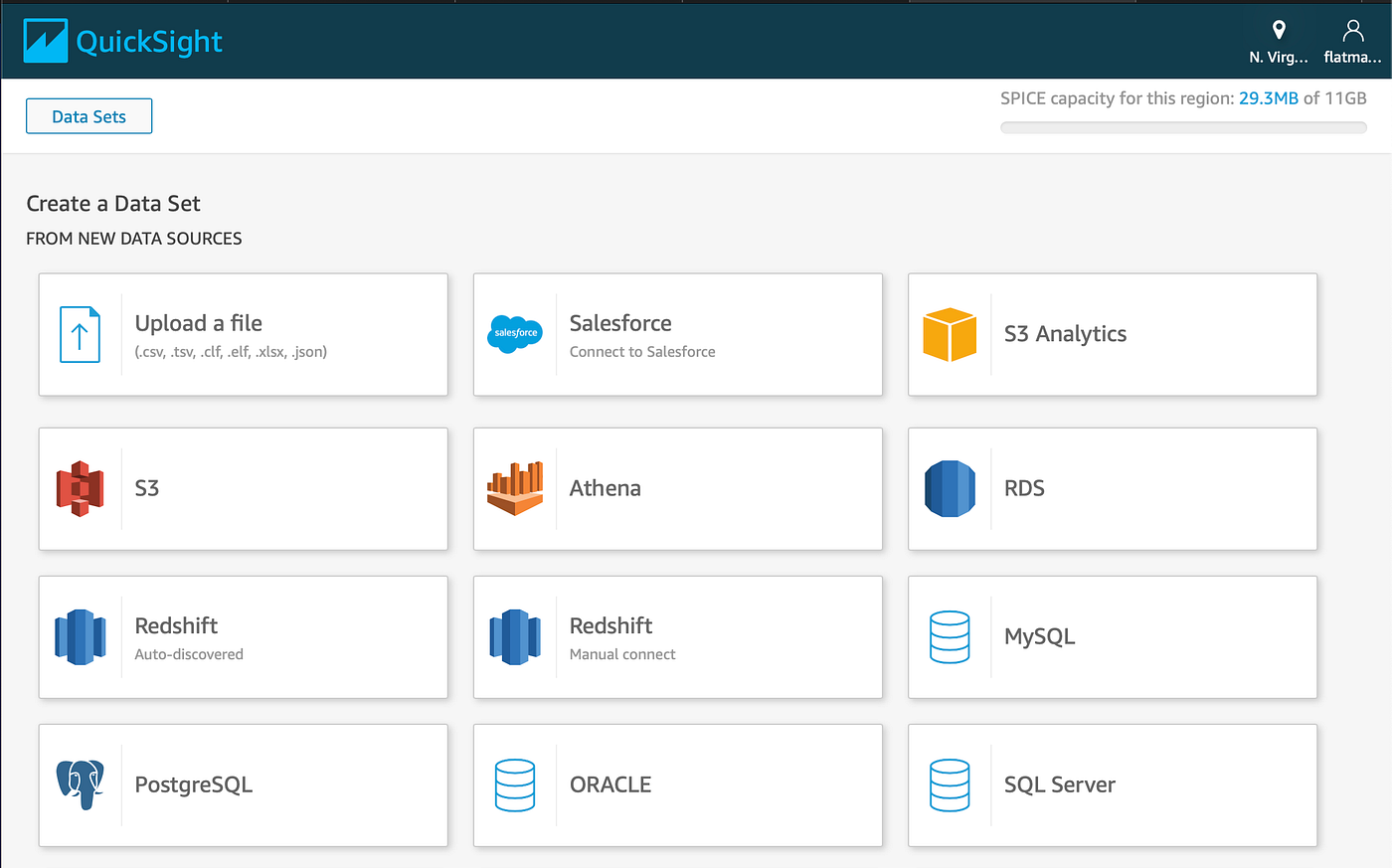
Task: Click the RDS database icon
Action: tap(950, 488)
